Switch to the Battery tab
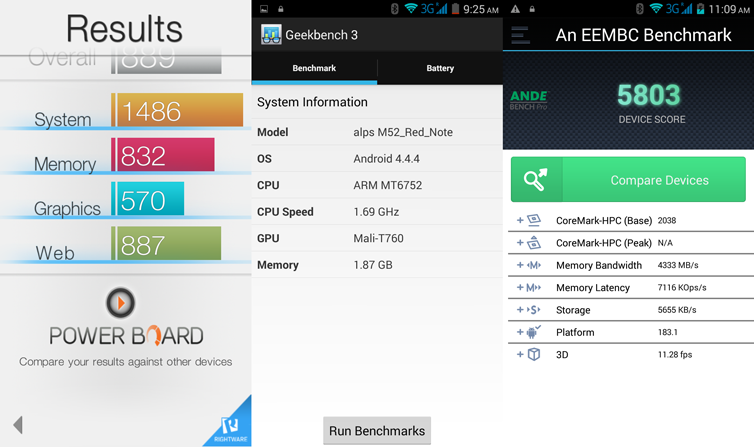This screenshot has width=754, height=447. coord(440,68)
